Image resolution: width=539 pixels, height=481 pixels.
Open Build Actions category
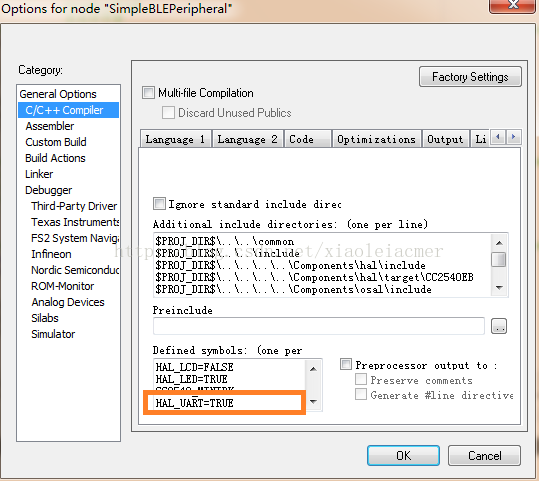(x=55, y=158)
